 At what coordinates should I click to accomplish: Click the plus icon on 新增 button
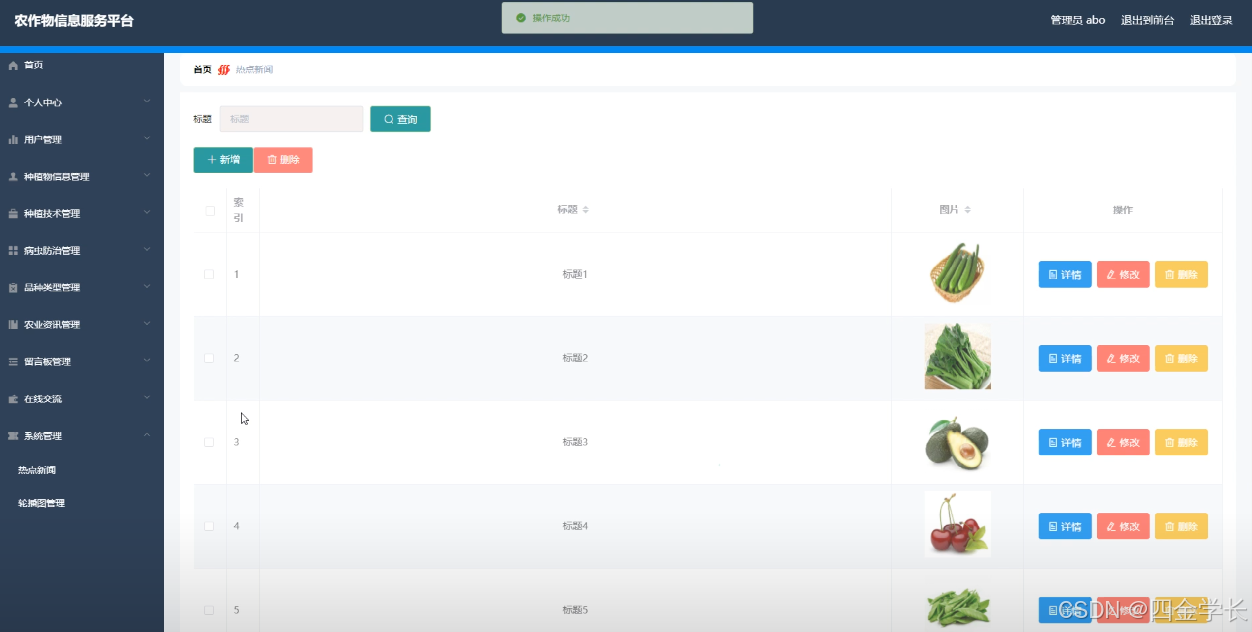coord(212,160)
